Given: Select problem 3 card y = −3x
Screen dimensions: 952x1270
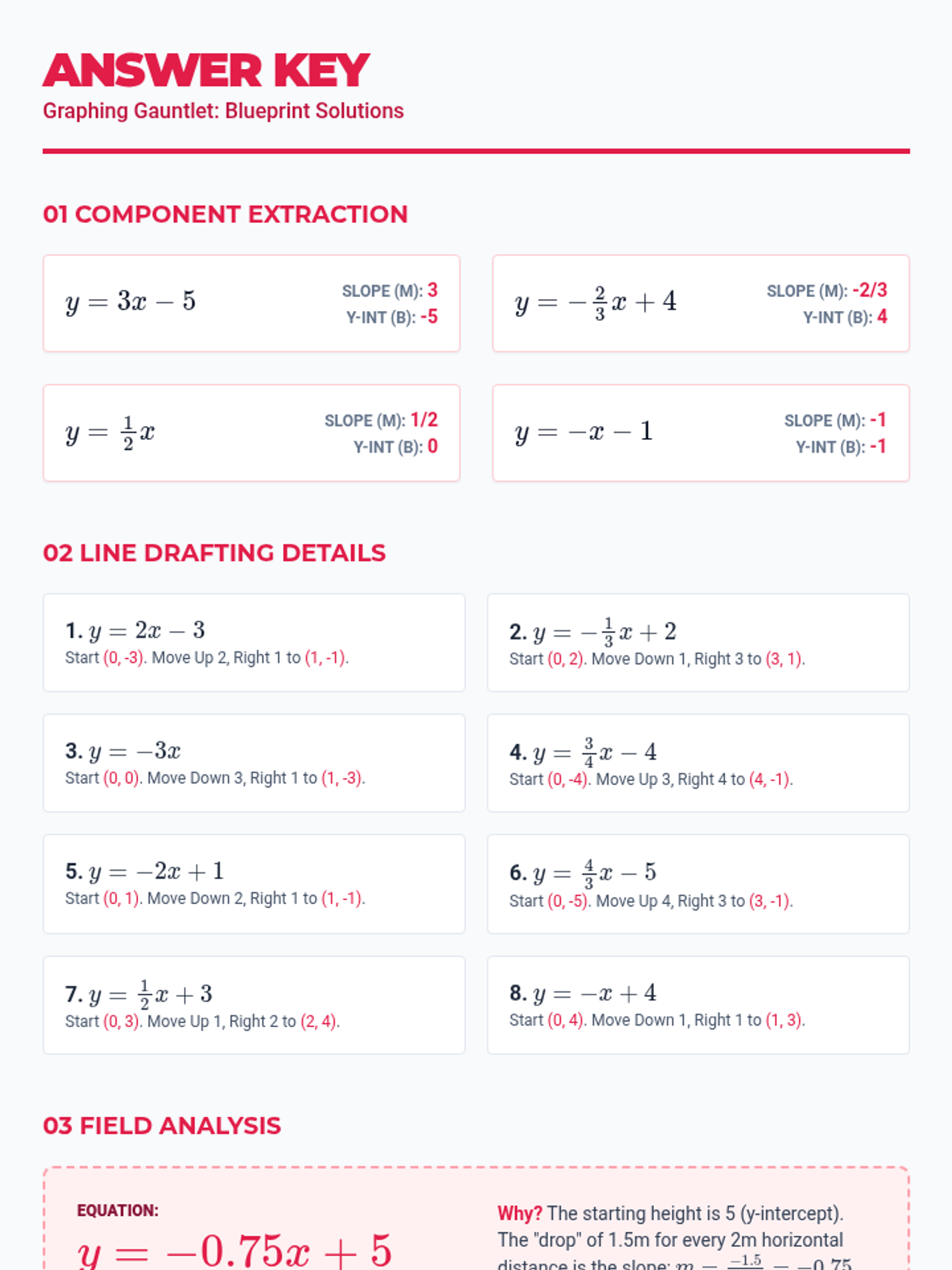Looking at the screenshot, I should pos(254,763).
